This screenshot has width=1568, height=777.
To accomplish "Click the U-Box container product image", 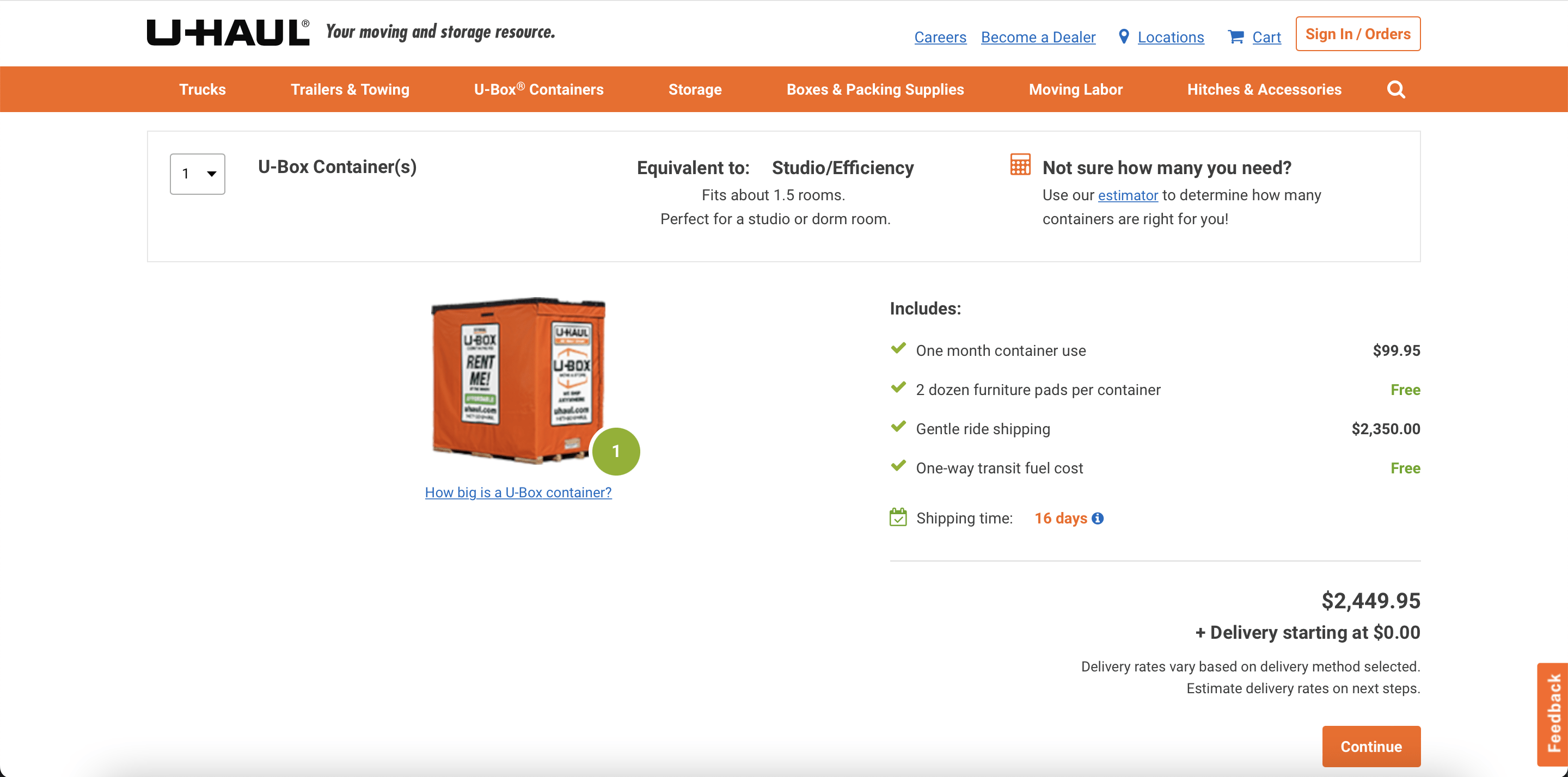I will pyautogui.click(x=517, y=380).
